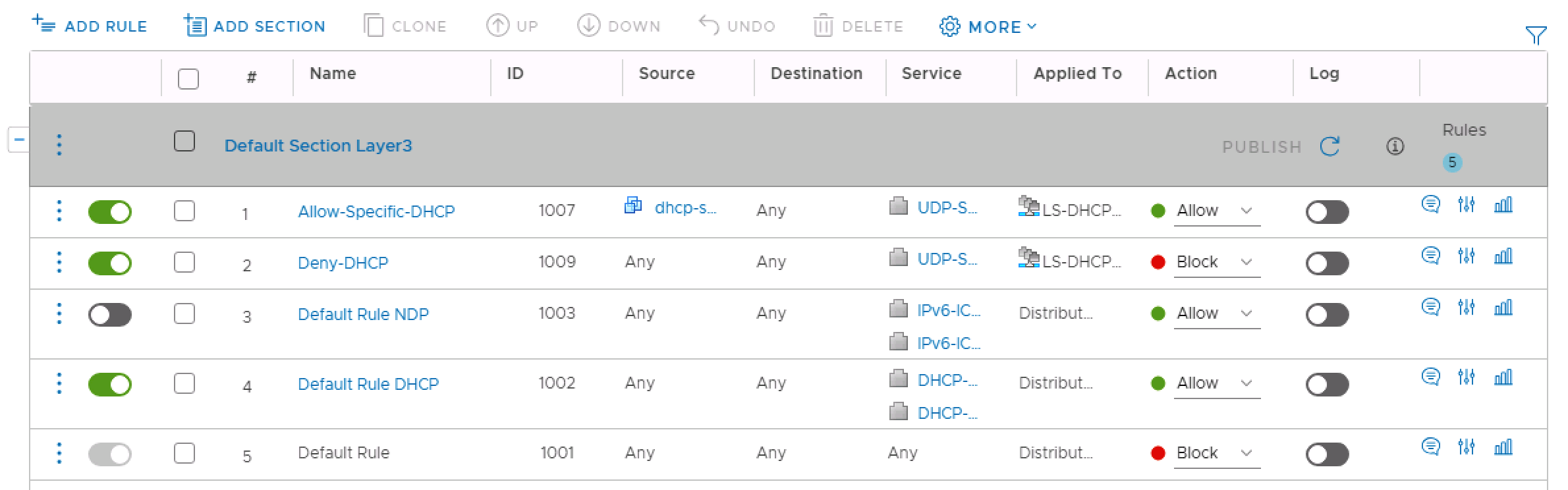This screenshot has width=1568, height=490.
Task: View statistics icon for Default Rule row
Action: (1503, 447)
